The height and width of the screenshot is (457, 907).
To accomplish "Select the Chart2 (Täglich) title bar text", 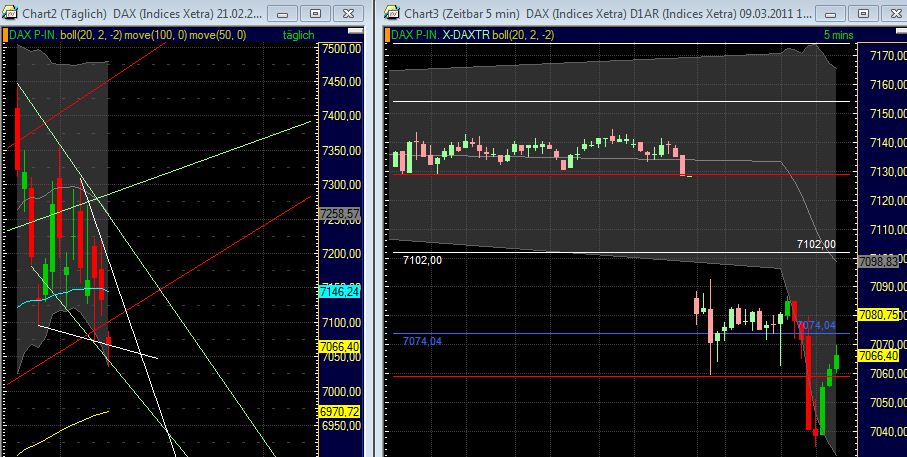I will (x=142, y=13).
